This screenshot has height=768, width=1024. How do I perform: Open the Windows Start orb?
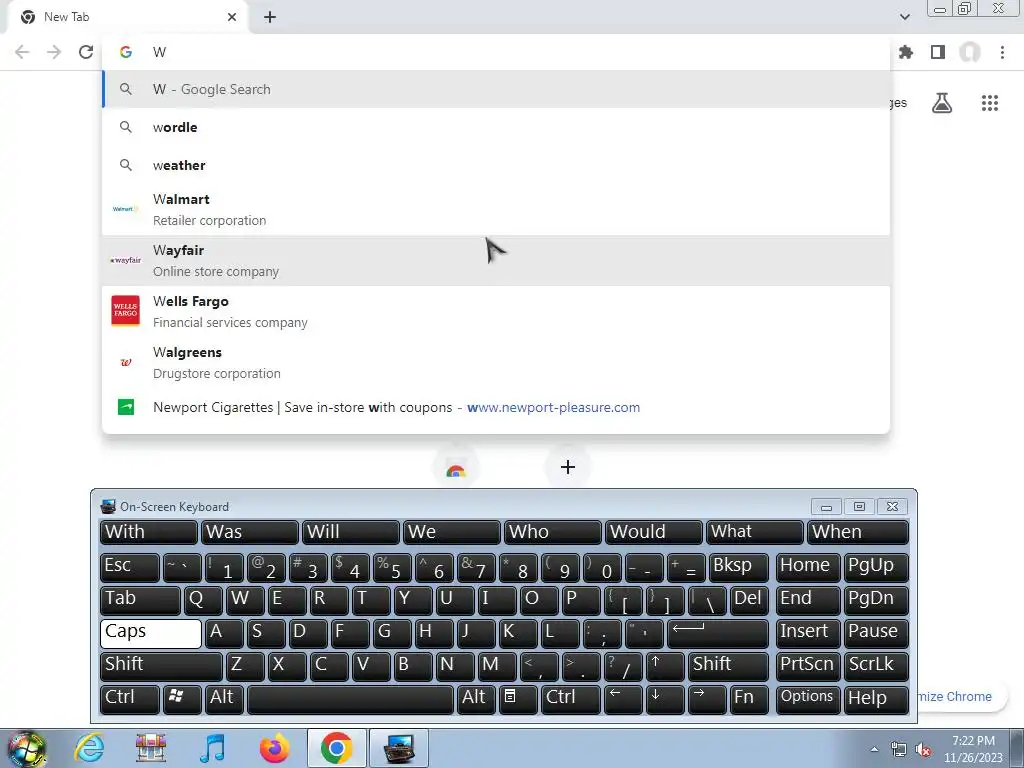point(27,748)
